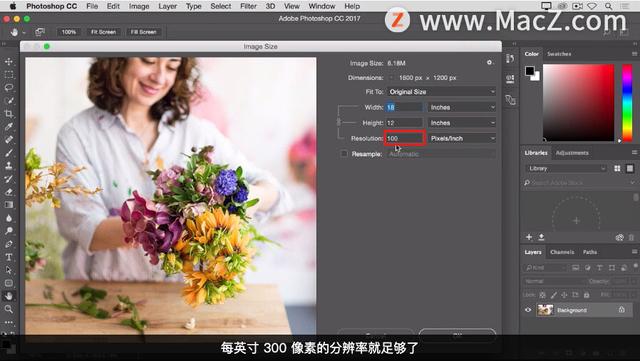Open the History panel icon

coord(510,59)
